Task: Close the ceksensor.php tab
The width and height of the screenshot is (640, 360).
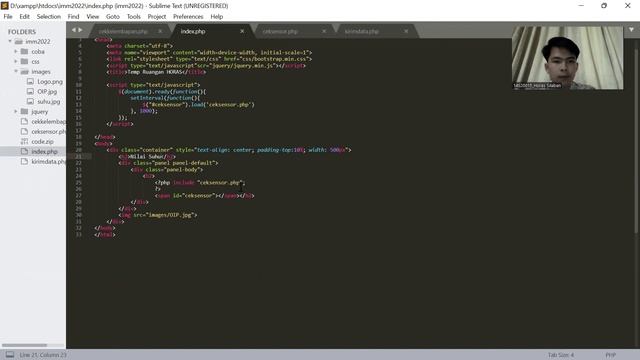Action: pos(324,31)
